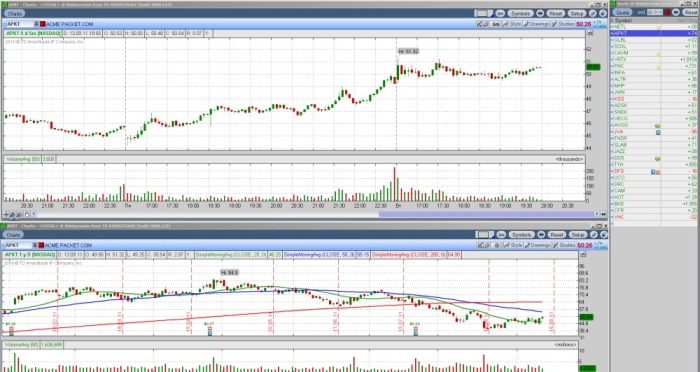Select the 5m timeframe button in the upper chart
700x372 pixels.
click(496, 24)
